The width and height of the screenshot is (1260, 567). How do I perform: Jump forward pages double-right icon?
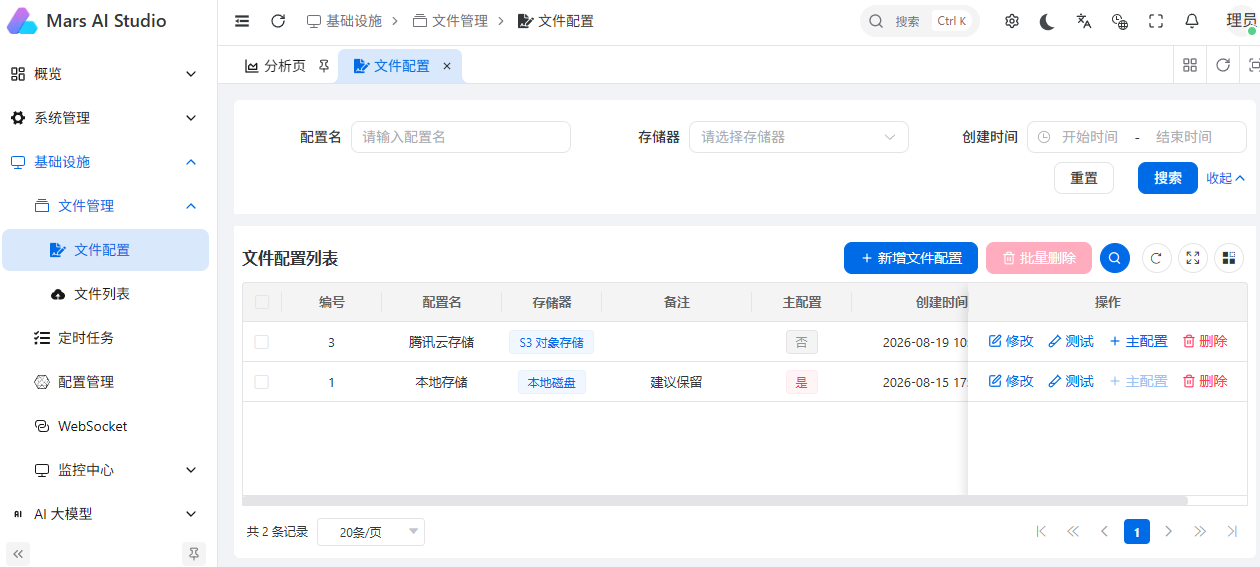(1200, 532)
